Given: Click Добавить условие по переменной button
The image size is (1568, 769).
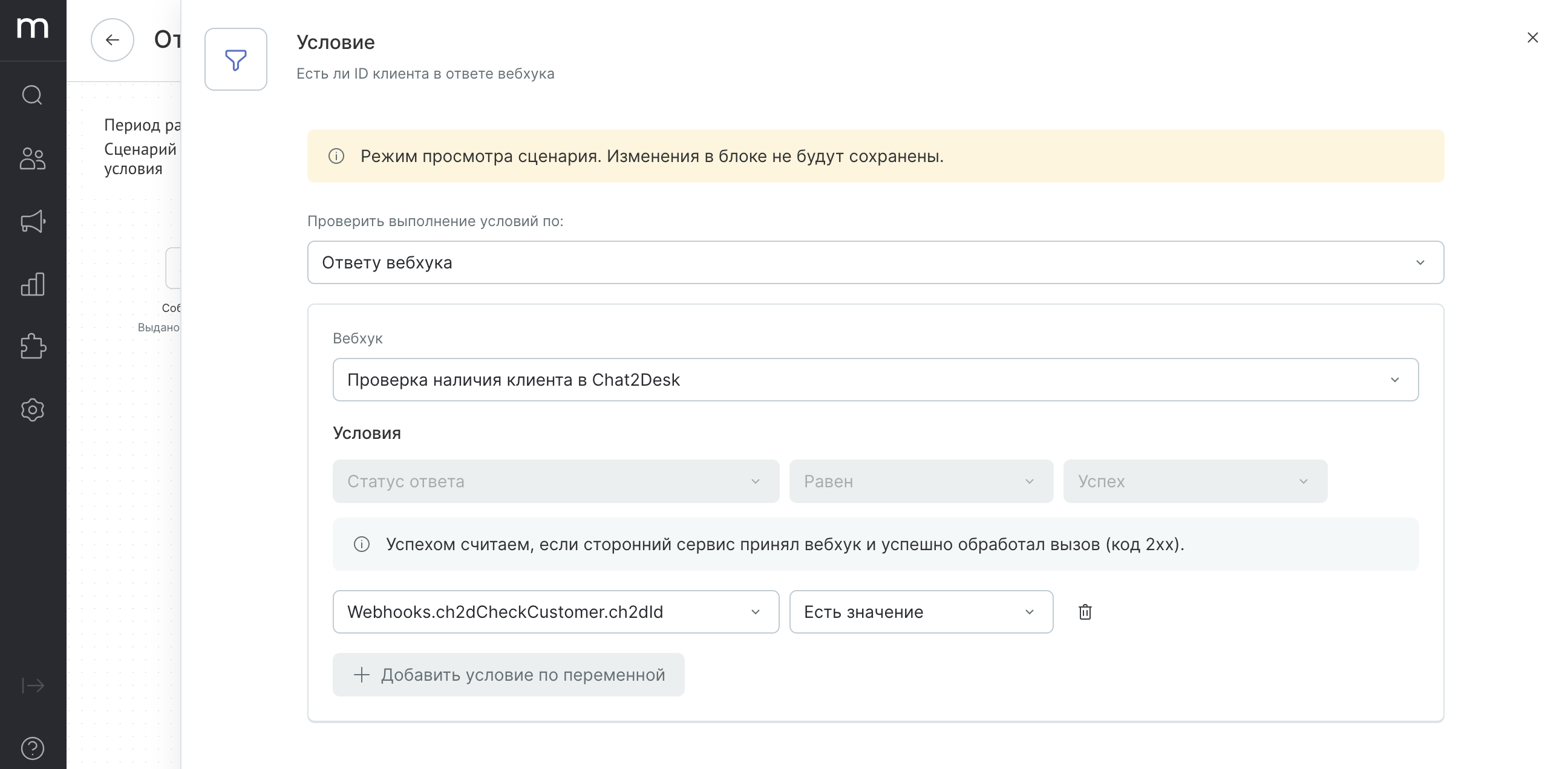Looking at the screenshot, I should click(x=508, y=675).
